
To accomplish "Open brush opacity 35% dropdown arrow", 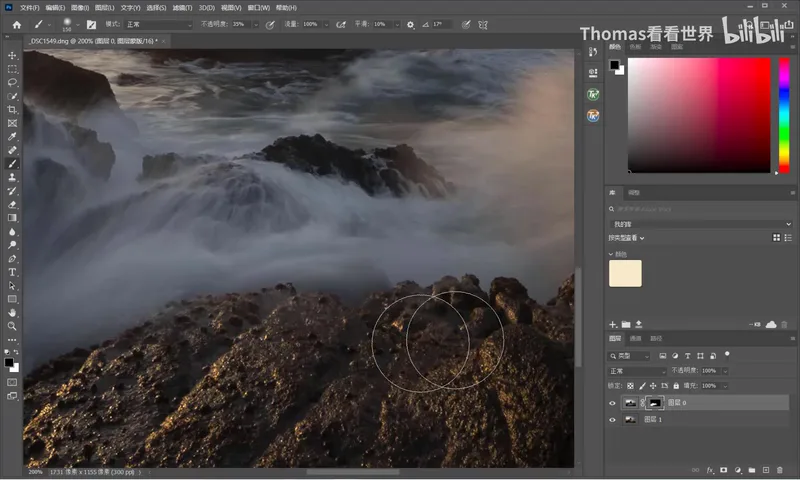I will click(x=256, y=24).
